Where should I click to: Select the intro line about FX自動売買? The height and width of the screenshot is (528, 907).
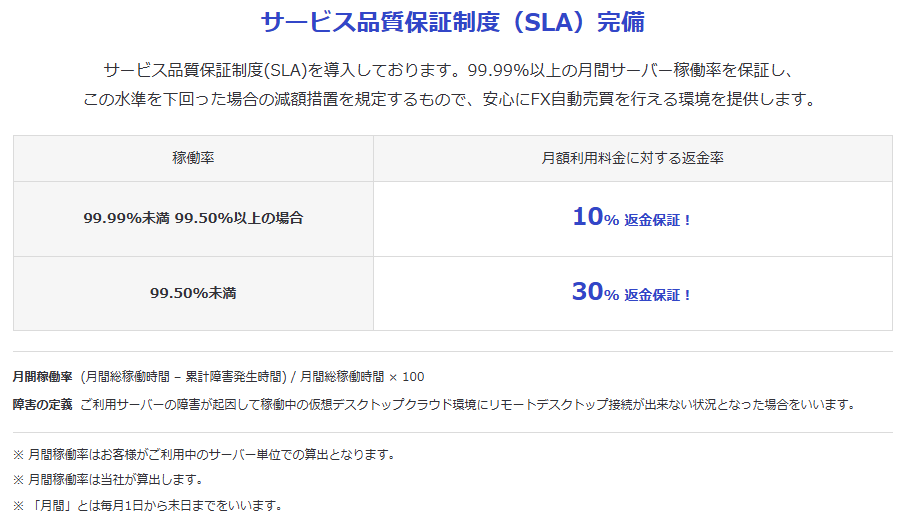pyautogui.click(x=452, y=100)
